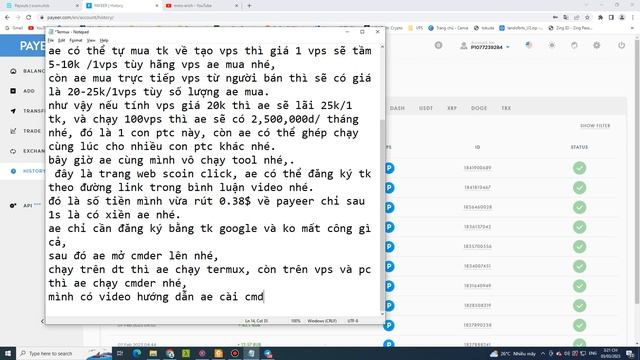The width and height of the screenshot is (640, 360).
Task: Switch to the PAYEER History browser tab
Action: [122, 6]
